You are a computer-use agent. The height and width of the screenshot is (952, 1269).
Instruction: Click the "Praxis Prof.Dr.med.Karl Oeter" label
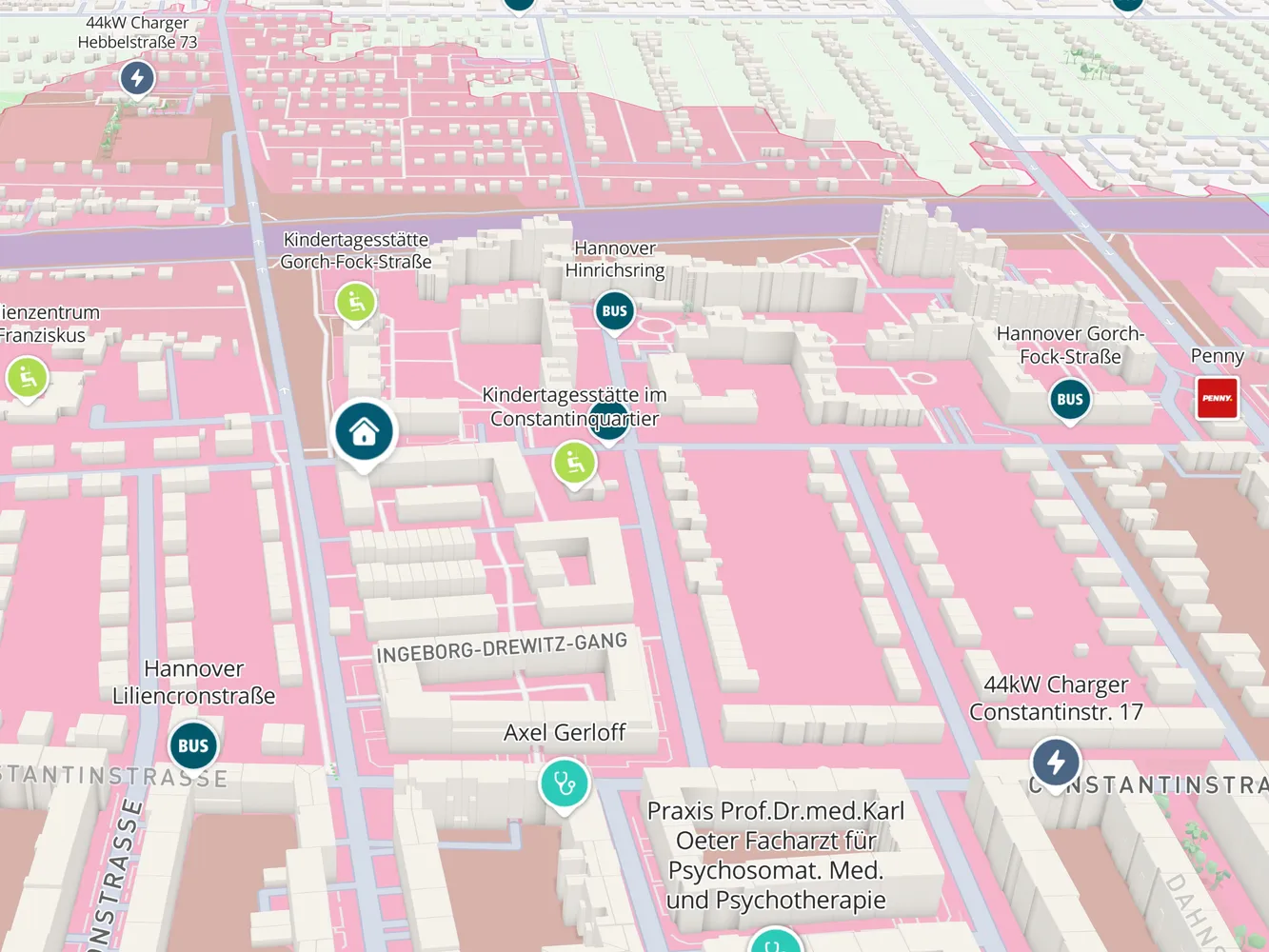pyautogui.click(x=776, y=855)
